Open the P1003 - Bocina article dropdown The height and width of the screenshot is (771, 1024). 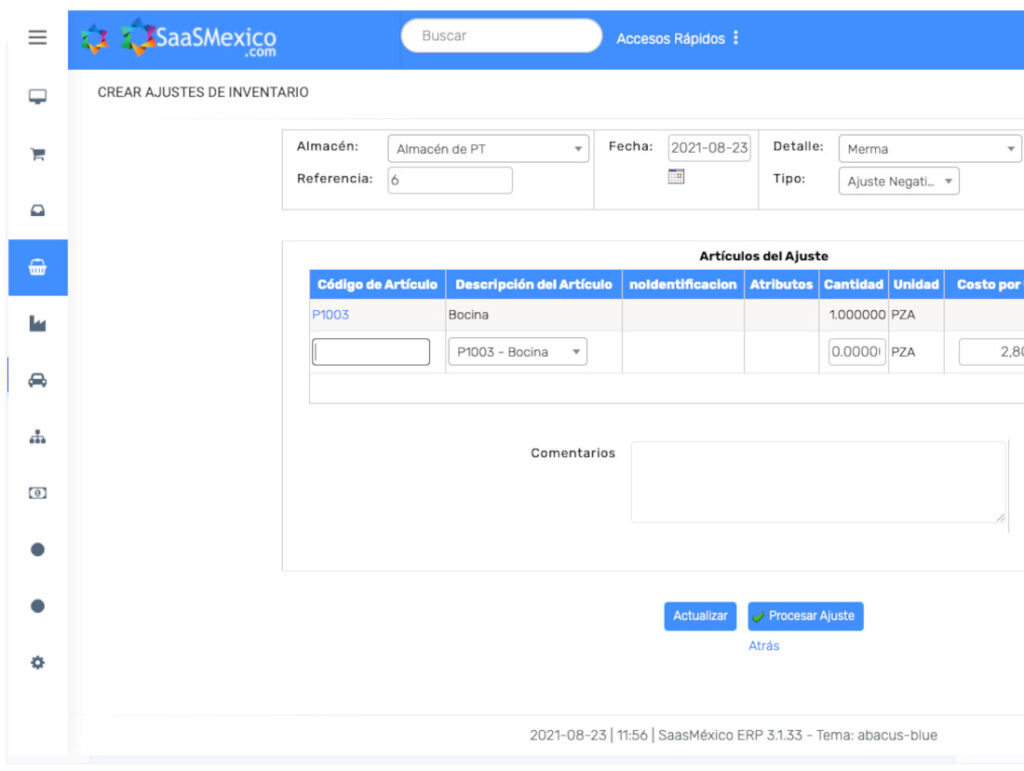click(517, 352)
